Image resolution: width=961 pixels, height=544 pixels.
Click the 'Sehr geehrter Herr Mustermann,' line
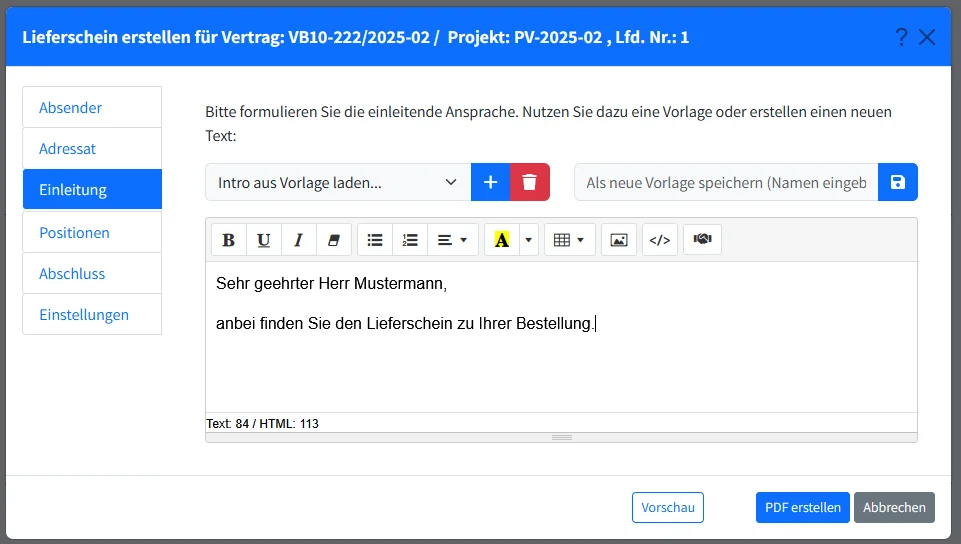point(332,284)
